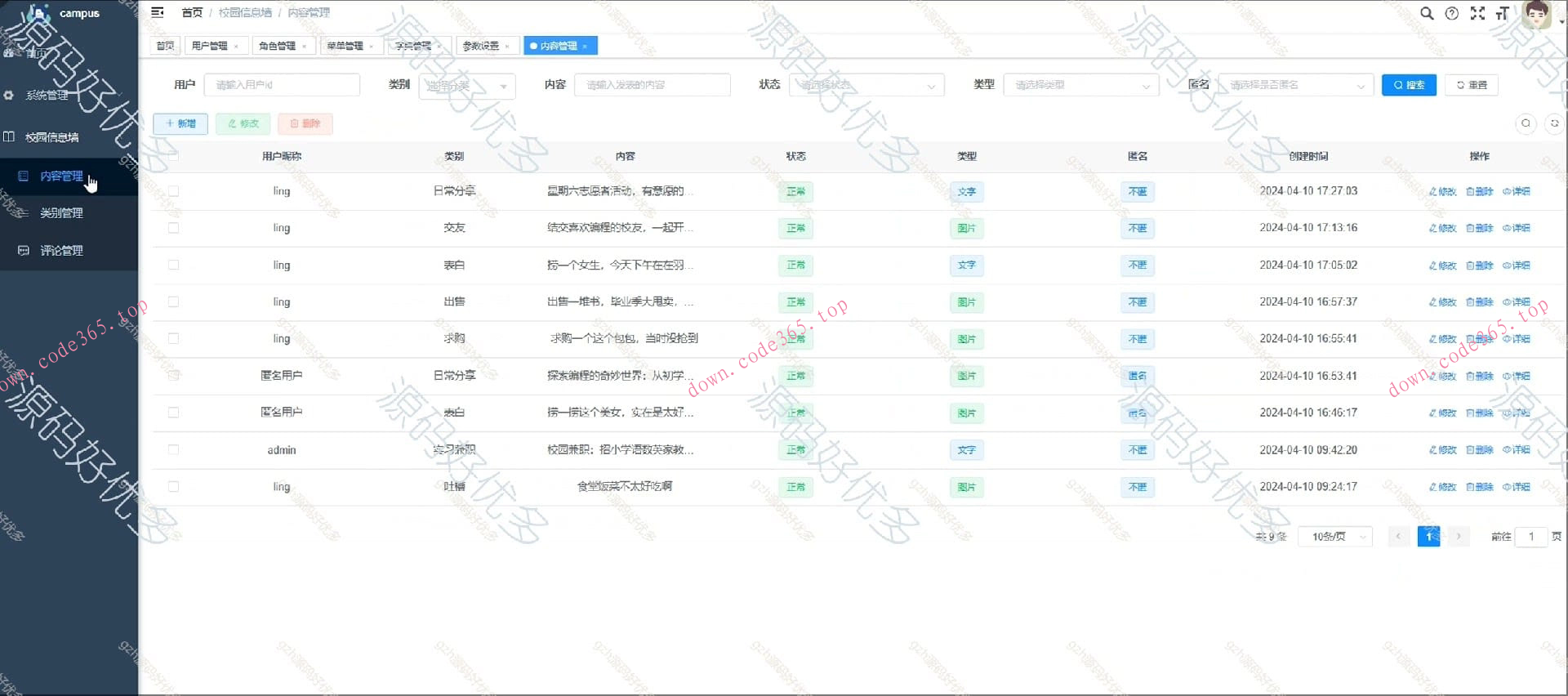Click the 新增 add button
This screenshot has width=1568, height=696.
pyautogui.click(x=180, y=123)
